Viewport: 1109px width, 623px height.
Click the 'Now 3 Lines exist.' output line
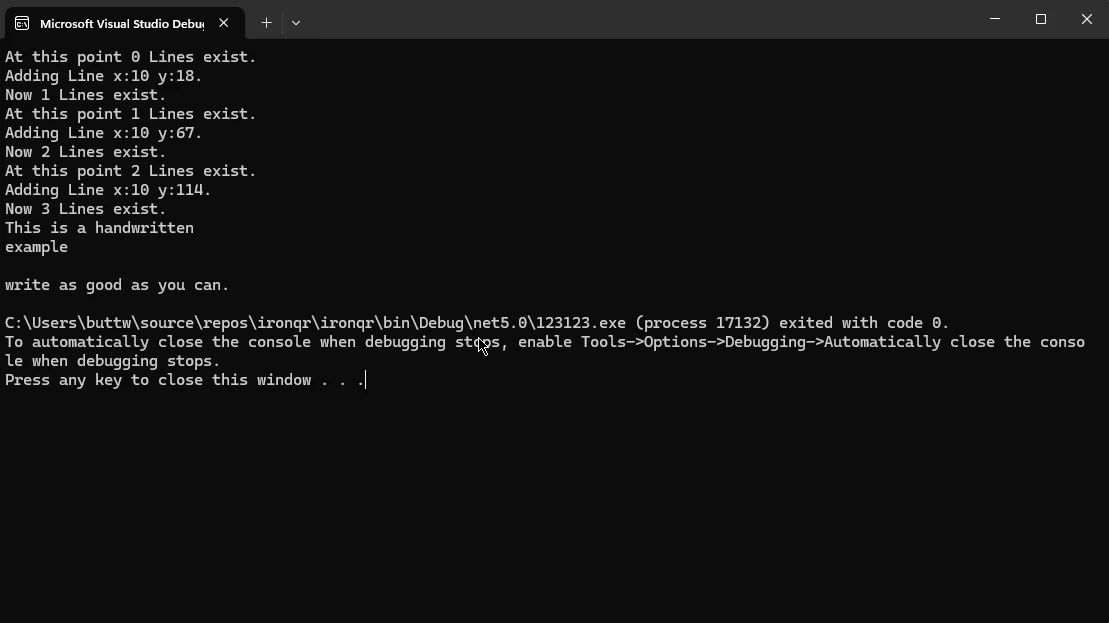[86, 209]
